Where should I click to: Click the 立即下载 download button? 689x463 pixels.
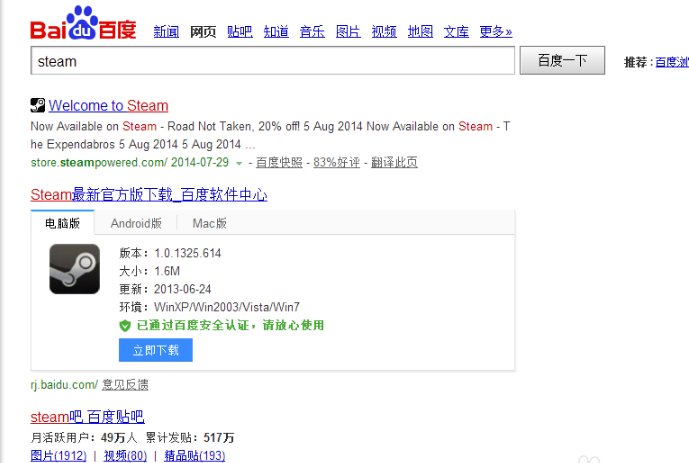click(x=156, y=350)
